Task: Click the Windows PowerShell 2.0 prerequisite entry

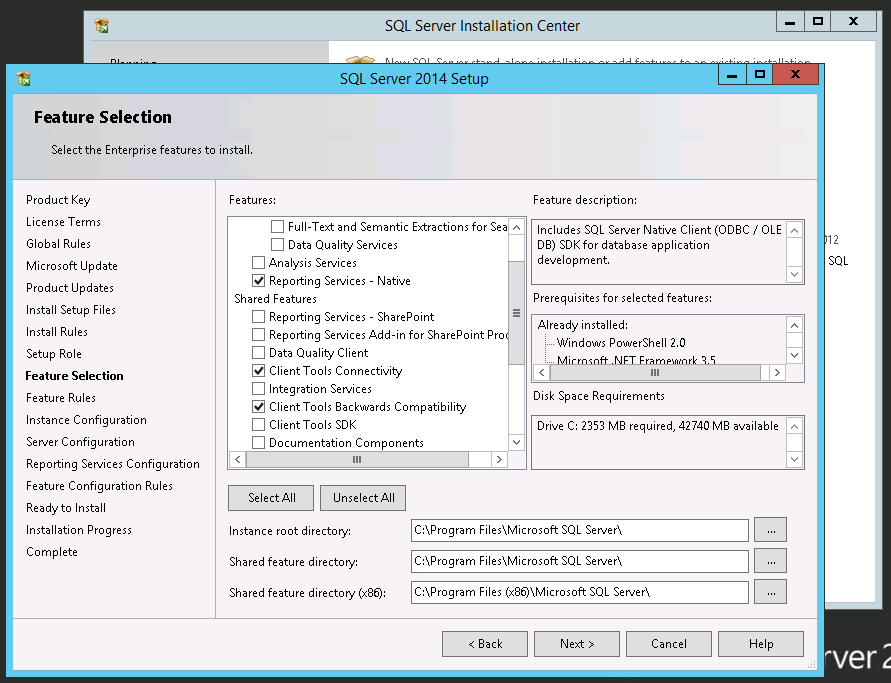Action: click(x=621, y=343)
